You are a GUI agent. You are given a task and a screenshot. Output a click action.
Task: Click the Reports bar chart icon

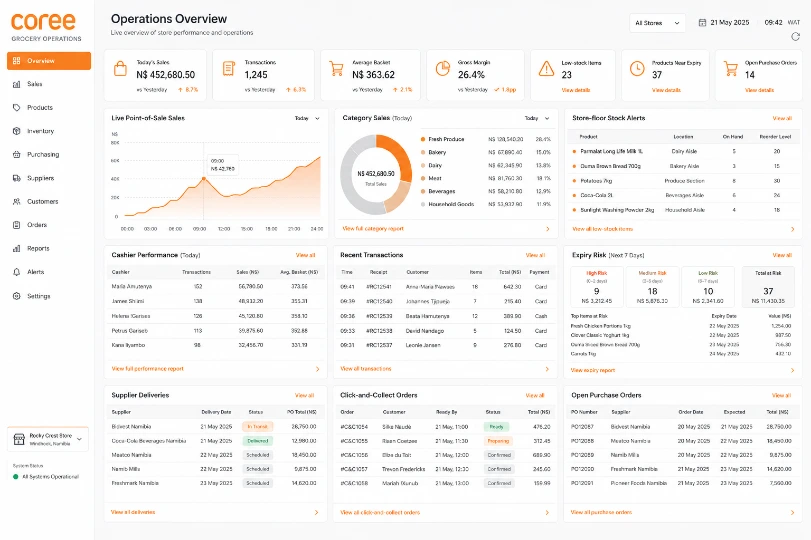tap(17, 248)
